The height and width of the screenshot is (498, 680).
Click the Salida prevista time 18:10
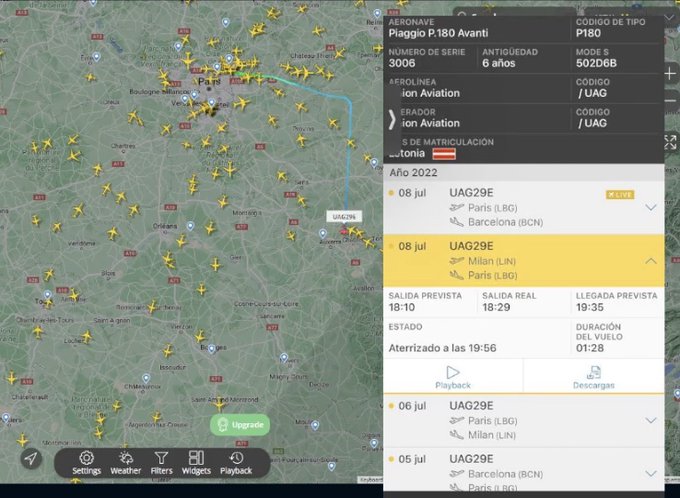pos(402,307)
